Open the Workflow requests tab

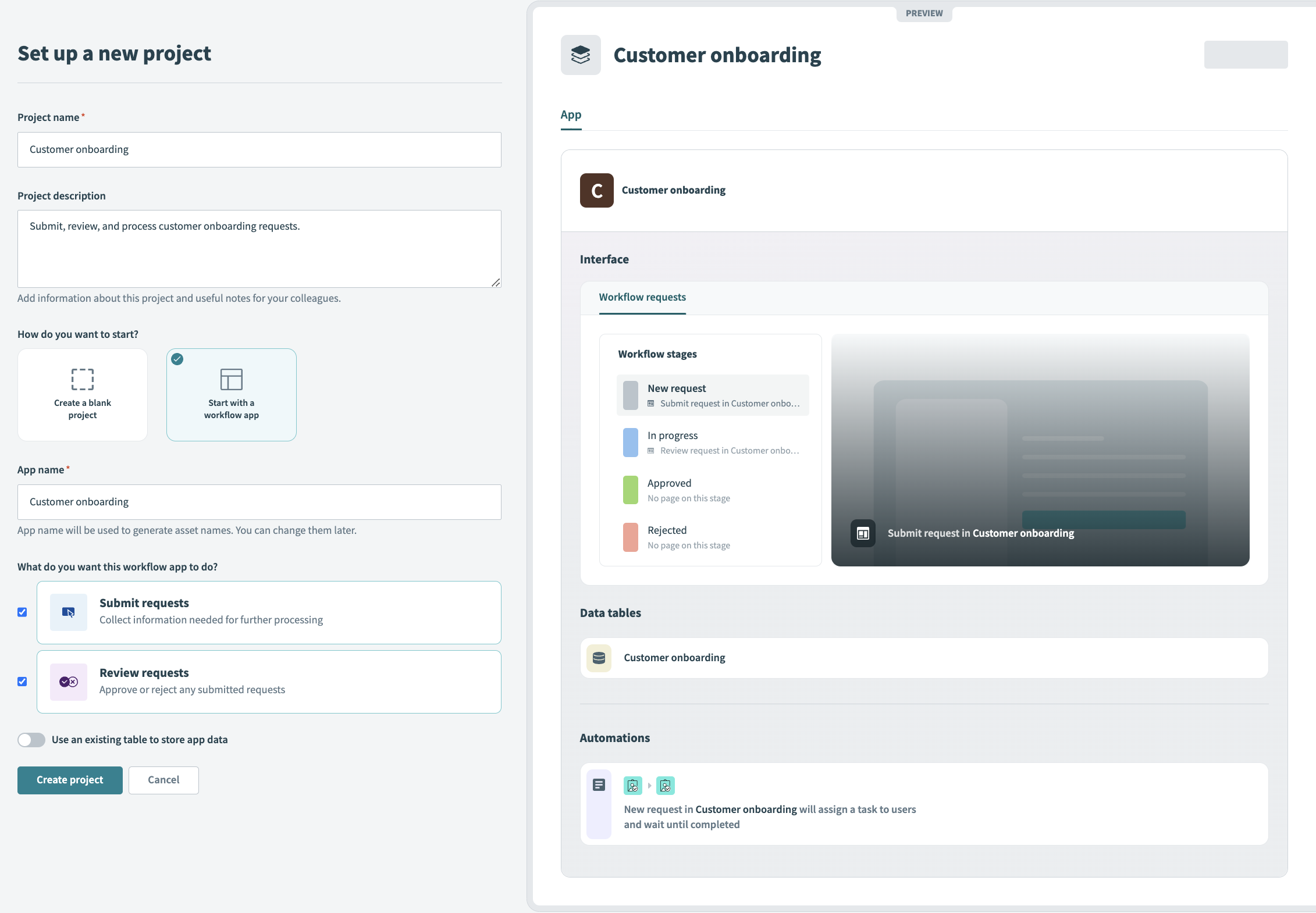coord(642,297)
